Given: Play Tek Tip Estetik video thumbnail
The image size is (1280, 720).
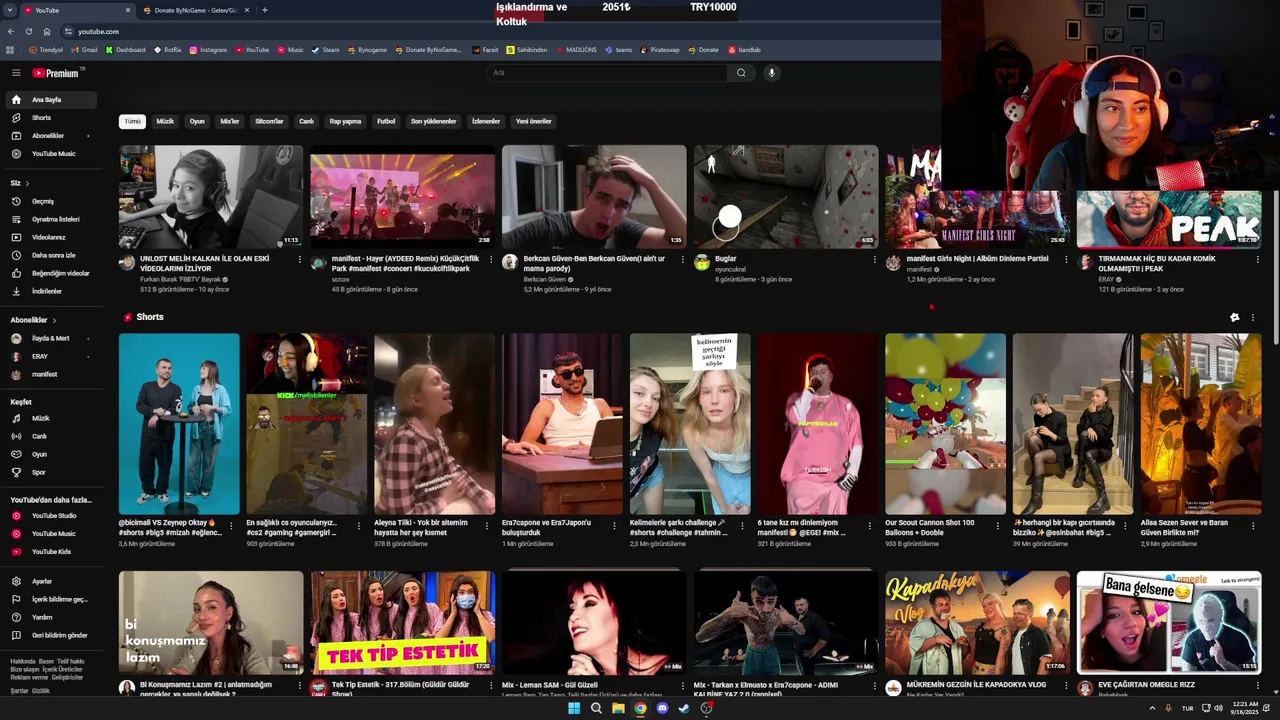Looking at the screenshot, I should click(x=402, y=622).
